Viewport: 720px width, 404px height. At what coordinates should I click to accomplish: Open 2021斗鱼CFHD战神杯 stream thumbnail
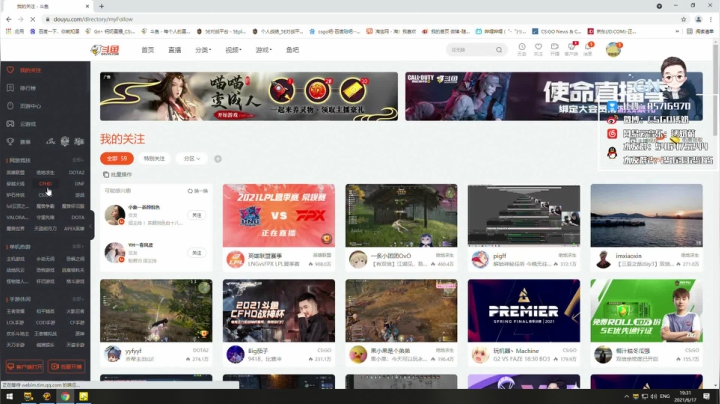(x=279, y=311)
